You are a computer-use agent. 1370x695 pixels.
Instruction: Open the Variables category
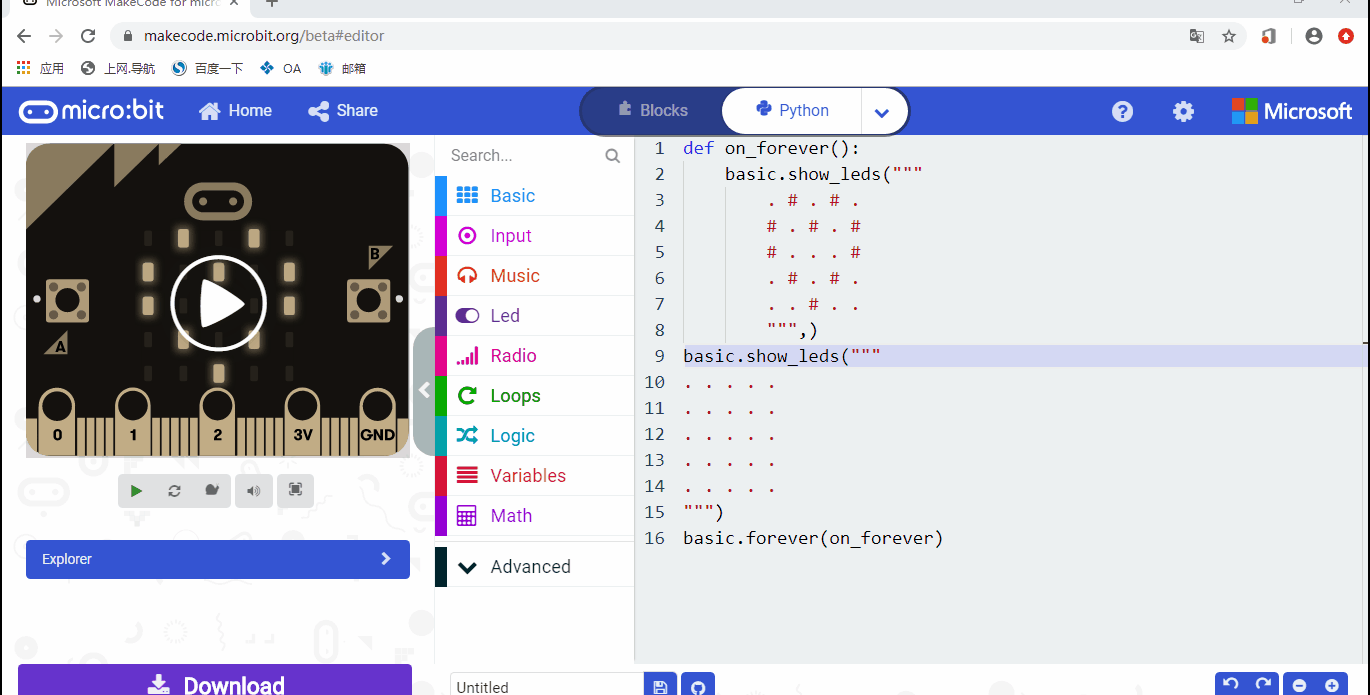535,476
